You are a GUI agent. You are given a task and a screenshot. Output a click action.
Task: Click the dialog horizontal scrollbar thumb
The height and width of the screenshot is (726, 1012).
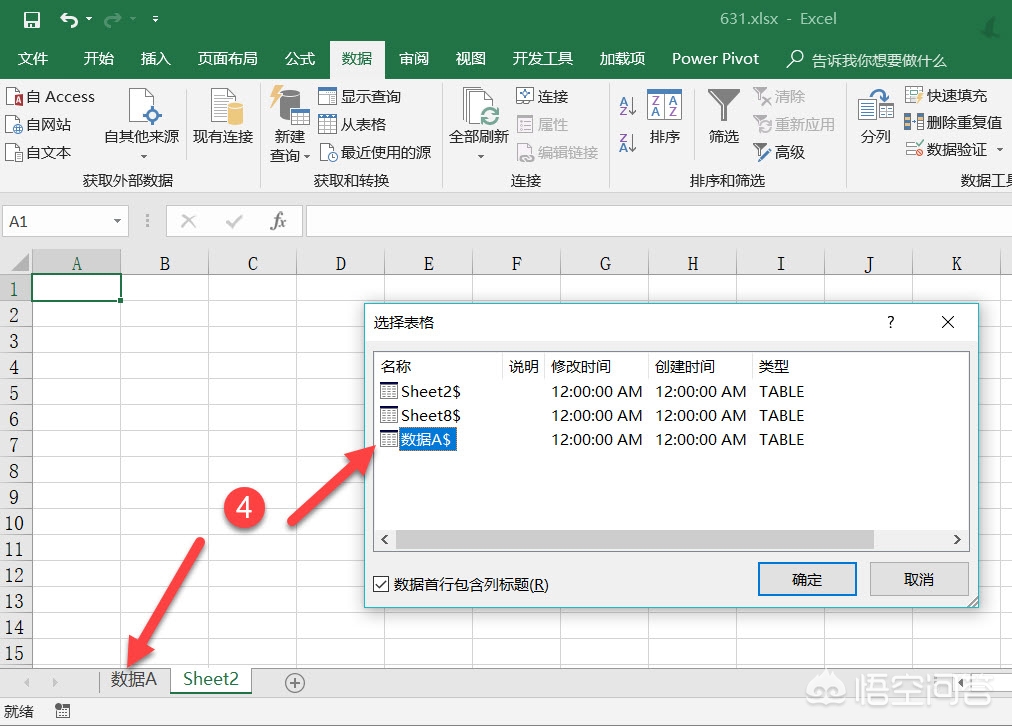coord(634,539)
